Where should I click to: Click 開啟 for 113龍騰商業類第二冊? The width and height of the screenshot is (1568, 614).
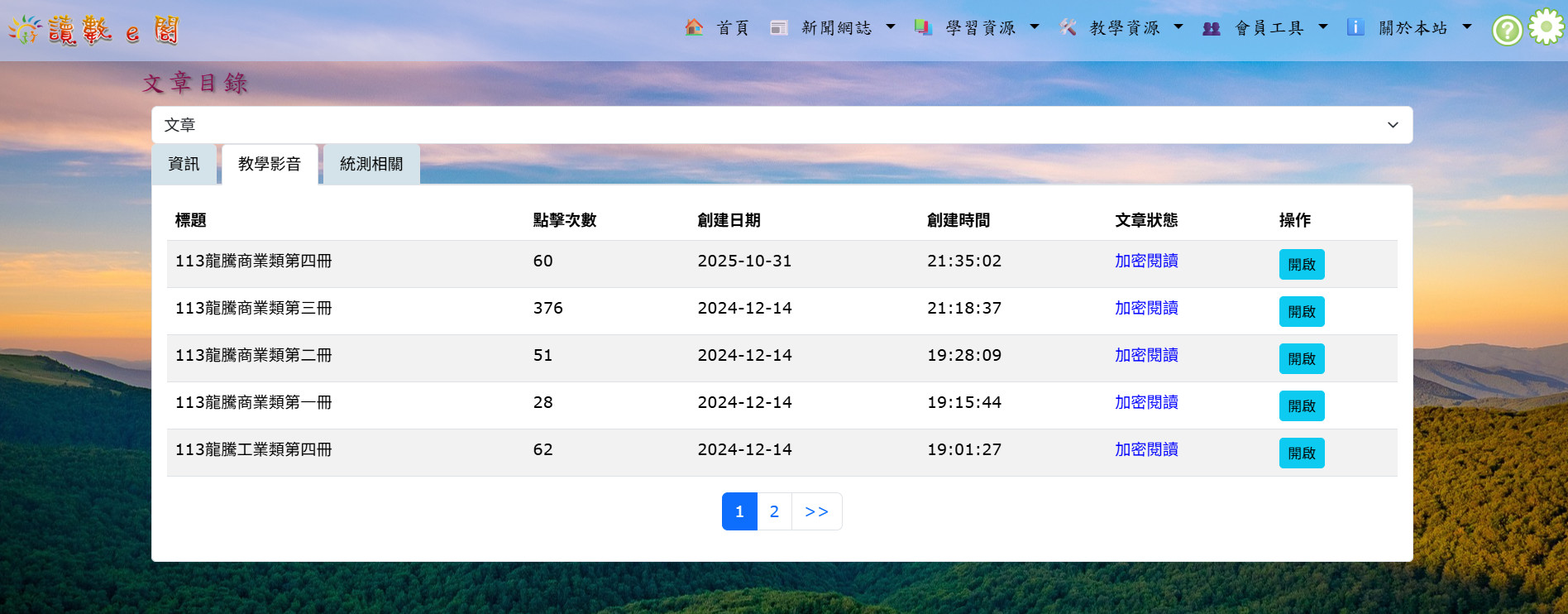point(1302,359)
